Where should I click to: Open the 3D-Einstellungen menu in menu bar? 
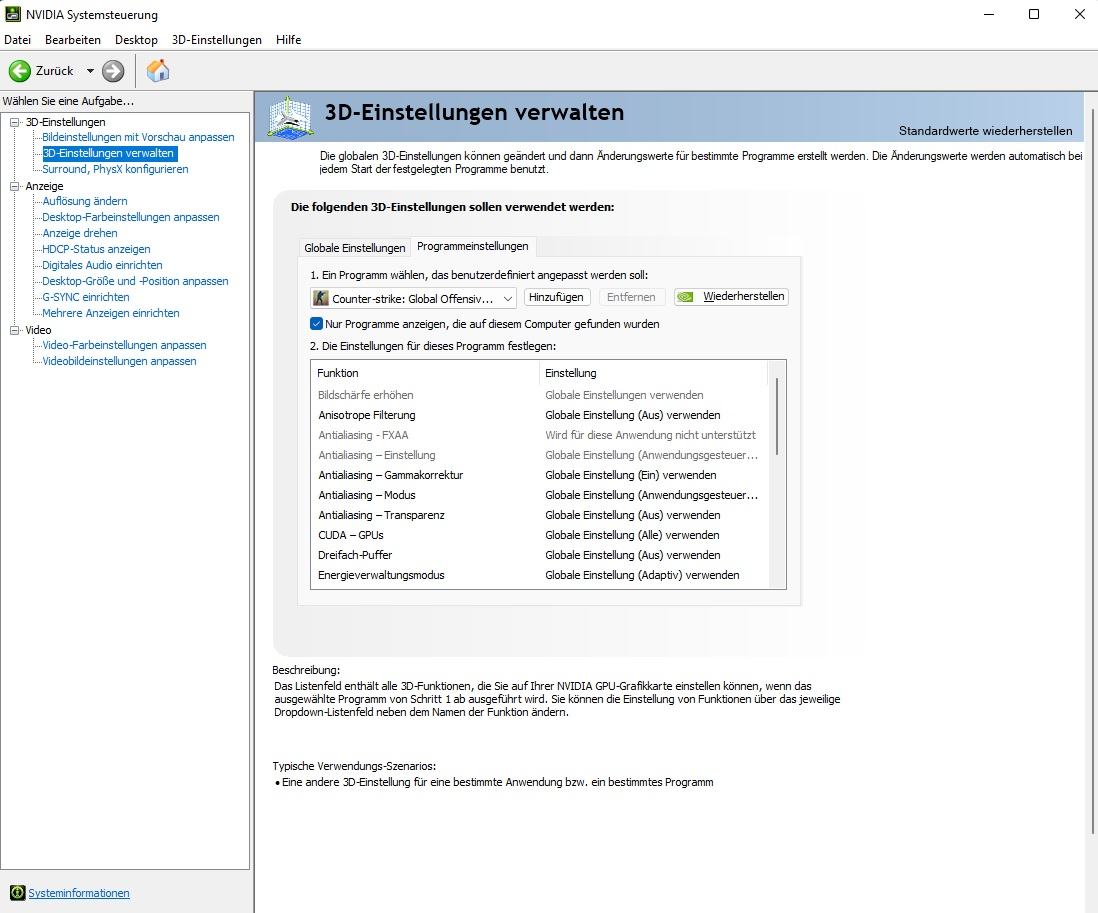coord(216,40)
